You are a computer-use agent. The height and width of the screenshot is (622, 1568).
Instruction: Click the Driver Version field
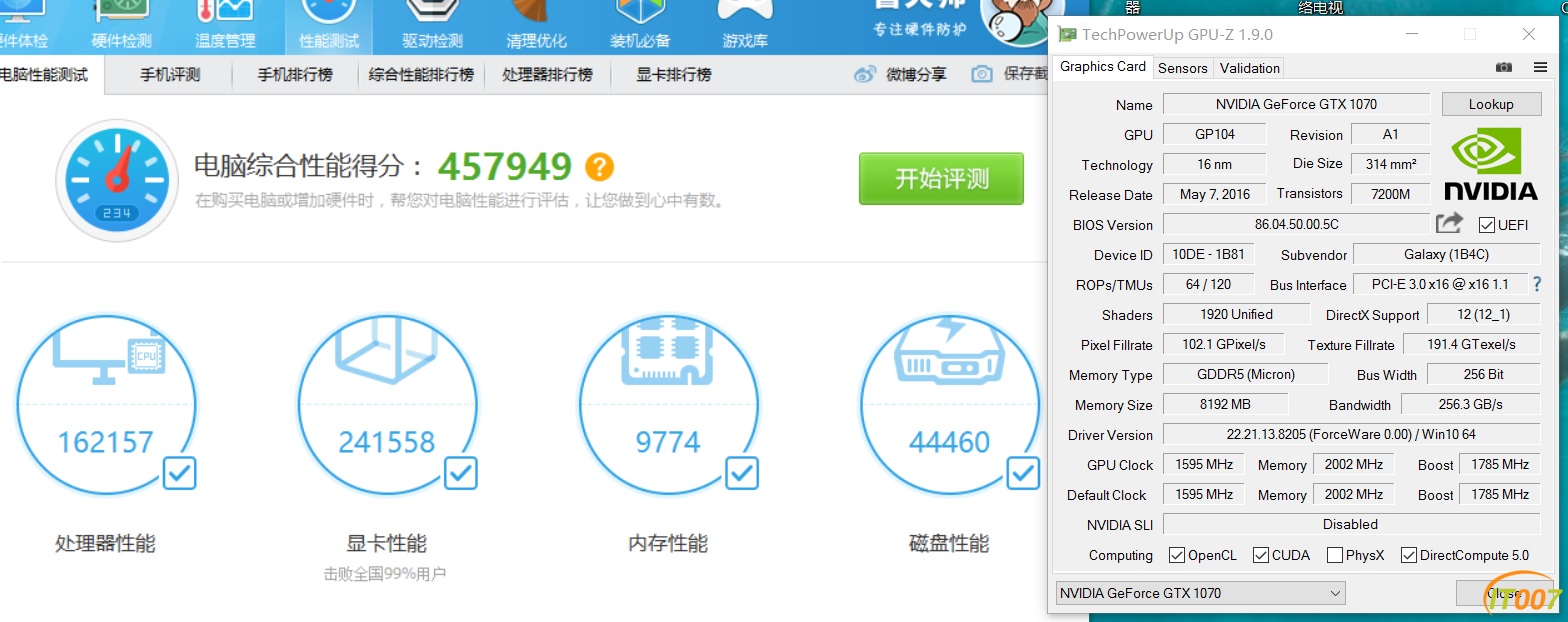click(1351, 434)
